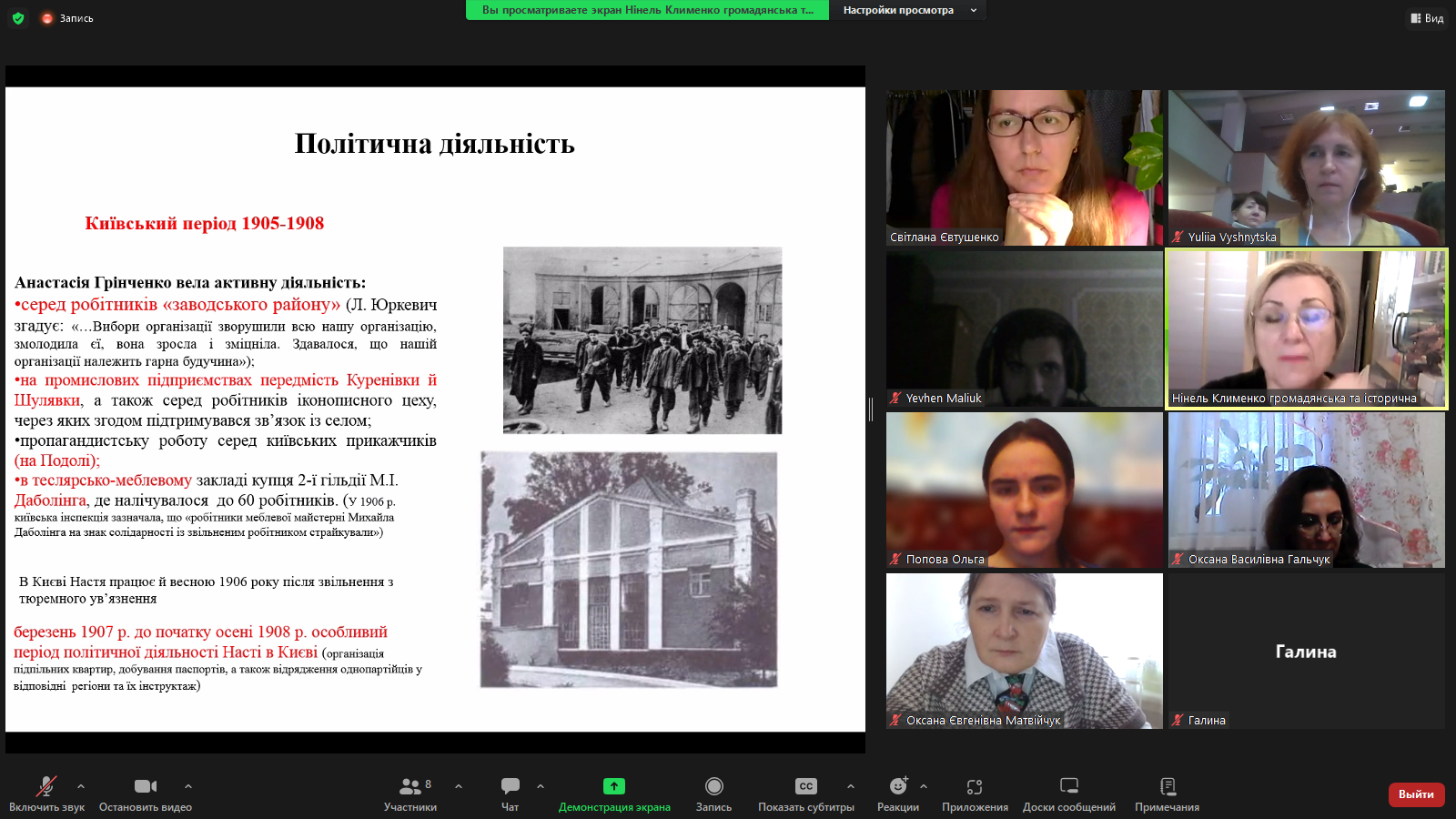Stop camera with Остановить видео

tap(146, 786)
